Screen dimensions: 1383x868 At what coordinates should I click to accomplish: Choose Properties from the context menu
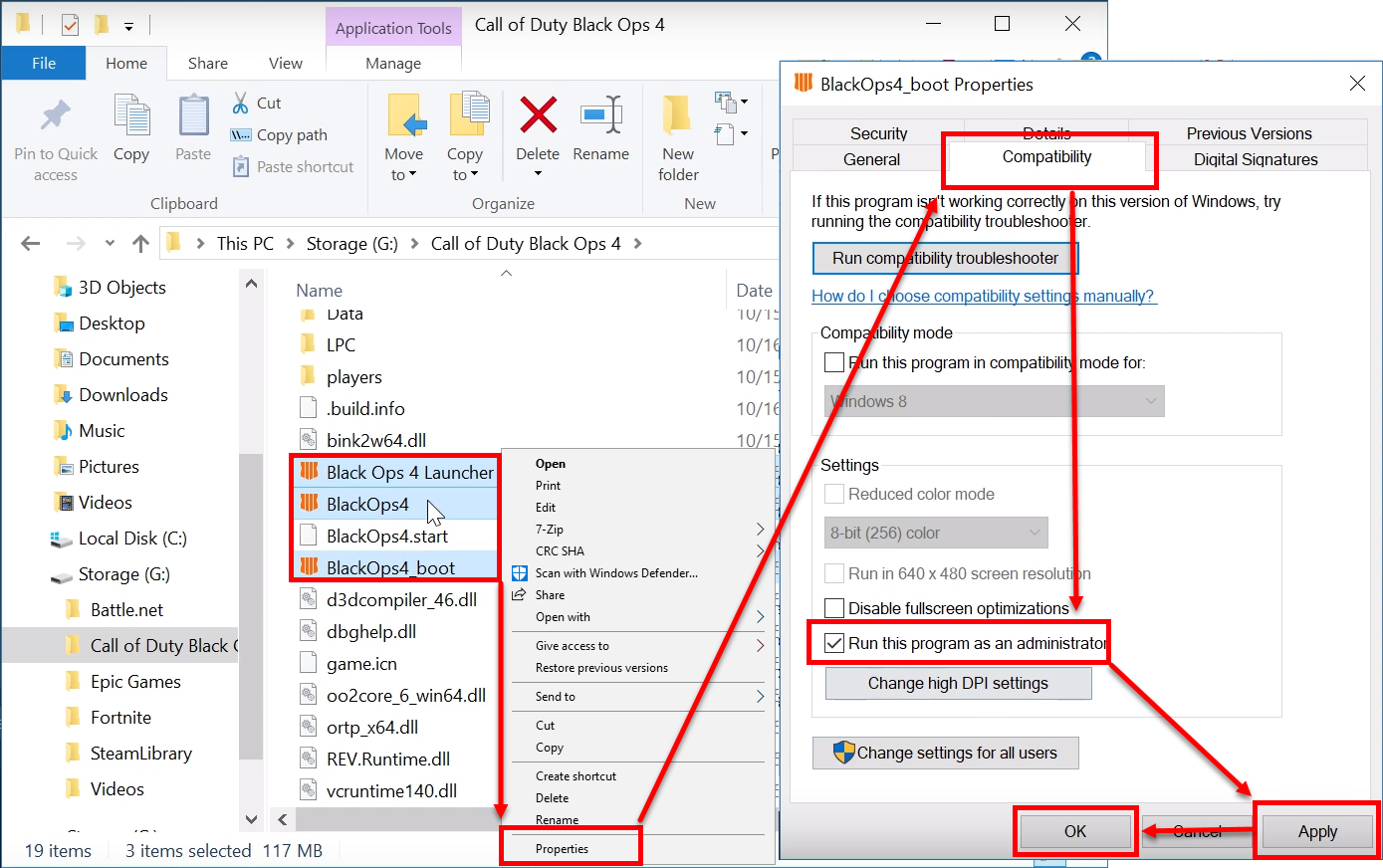point(563,849)
